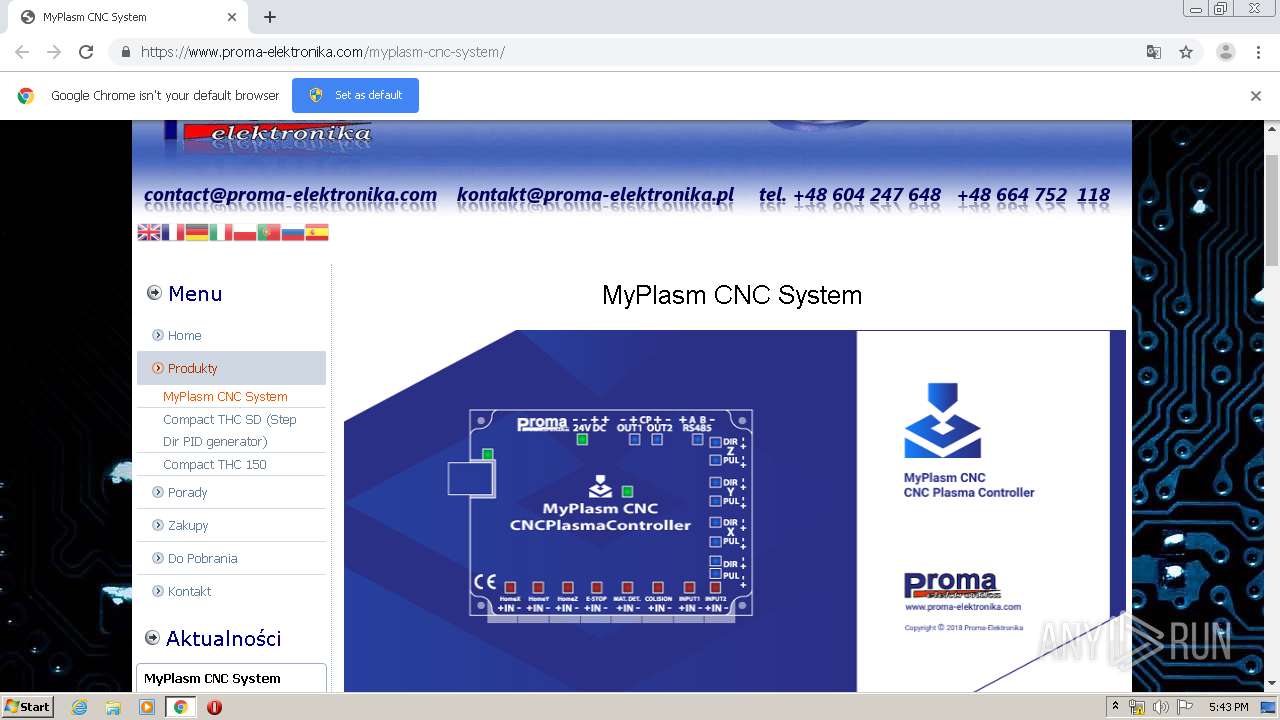
Task: Select the Chrome taskbar button
Action: pyautogui.click(x=180, y=707)
